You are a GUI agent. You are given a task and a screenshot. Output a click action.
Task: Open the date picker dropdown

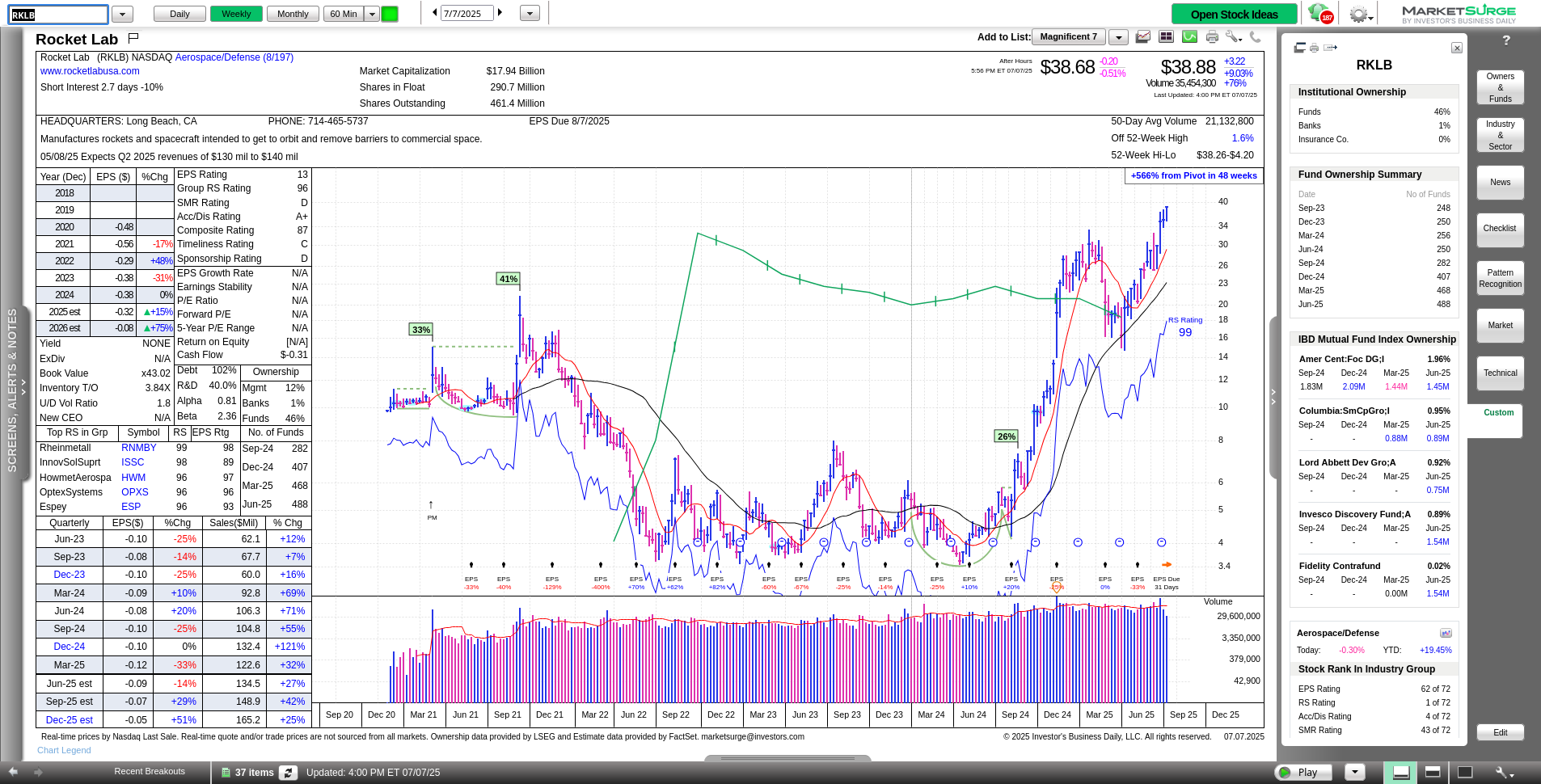pyautogui.click(x=530, y=14)
